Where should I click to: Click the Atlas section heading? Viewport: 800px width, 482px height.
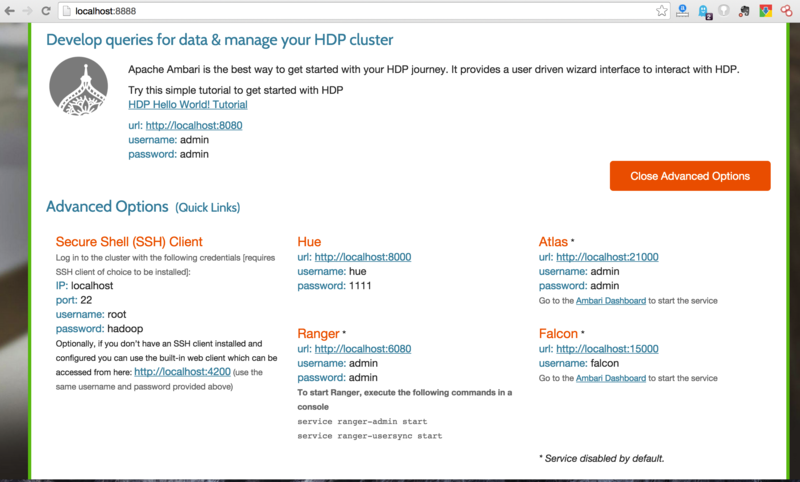553,242
